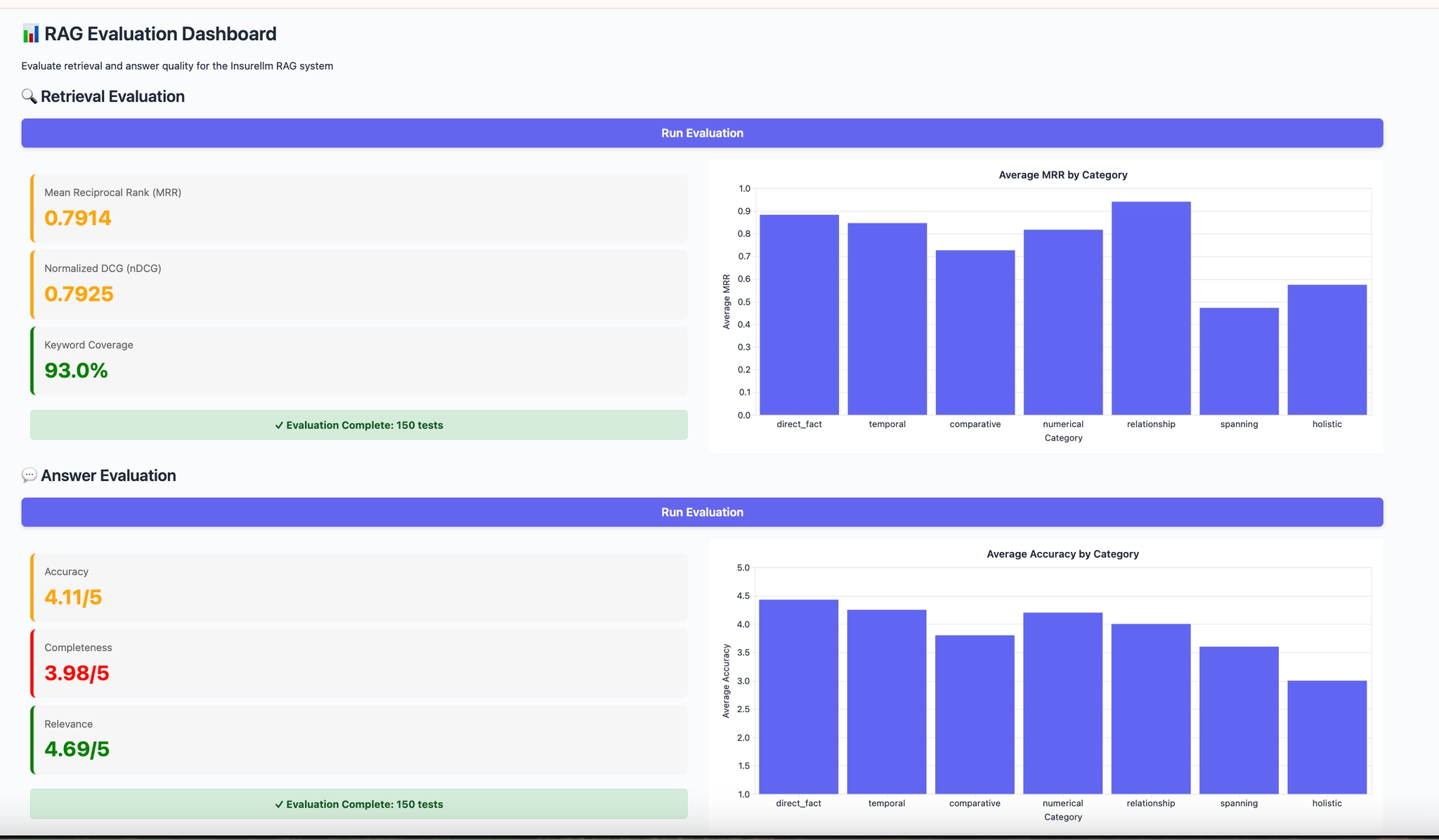Click the Average Accuracy by Category chart title
The width and height of the screenshot is (1439, 840).
[1062, 554]
